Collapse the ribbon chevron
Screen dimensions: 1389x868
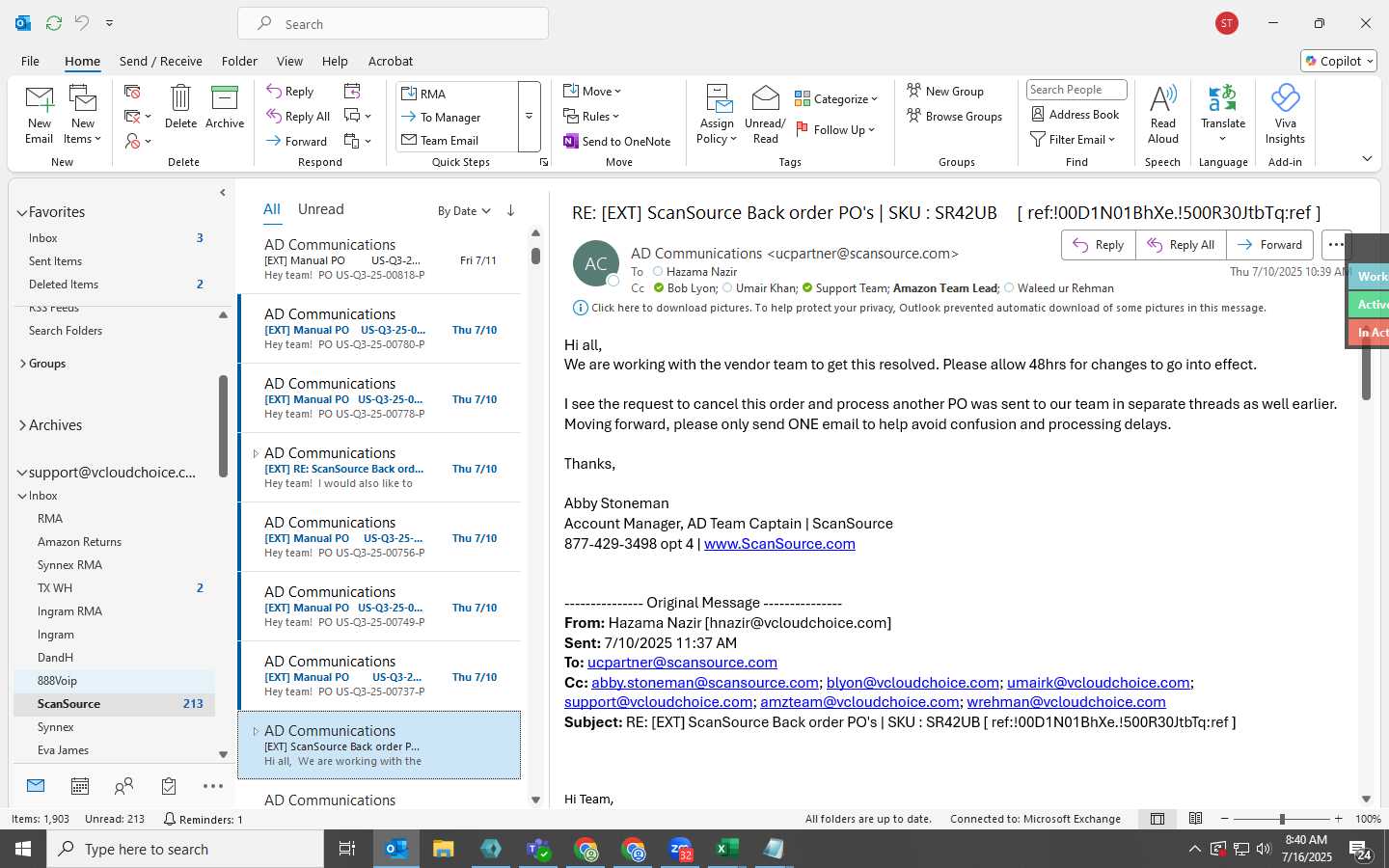(x=1367, y=158)
